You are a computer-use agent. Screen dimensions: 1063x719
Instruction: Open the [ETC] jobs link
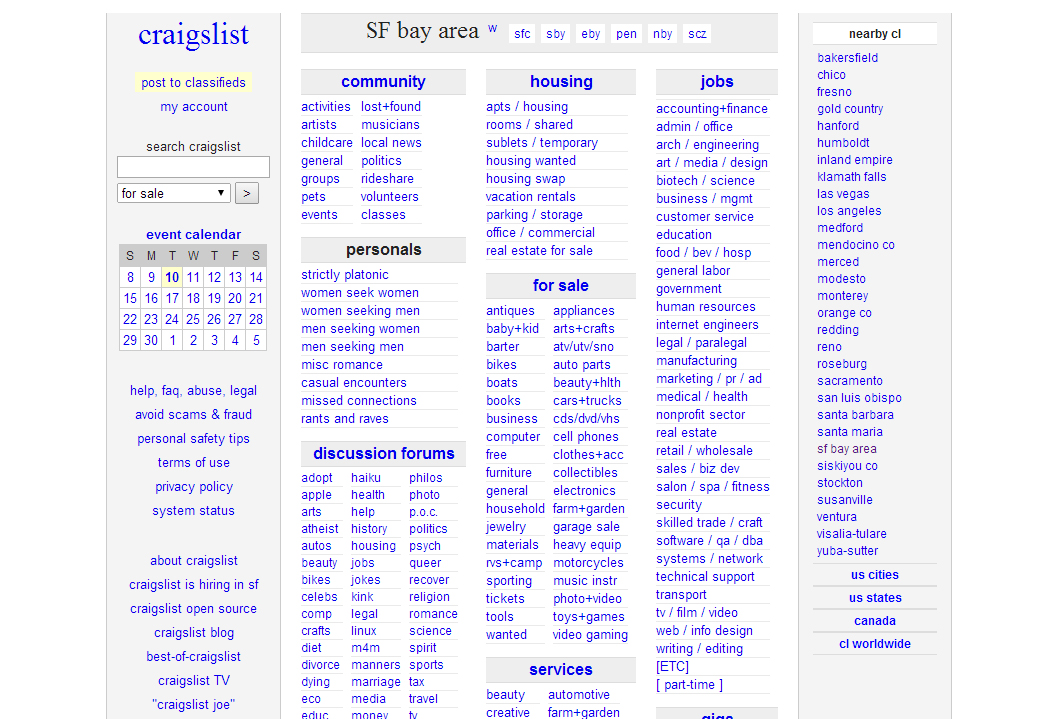tap(673, 667)
